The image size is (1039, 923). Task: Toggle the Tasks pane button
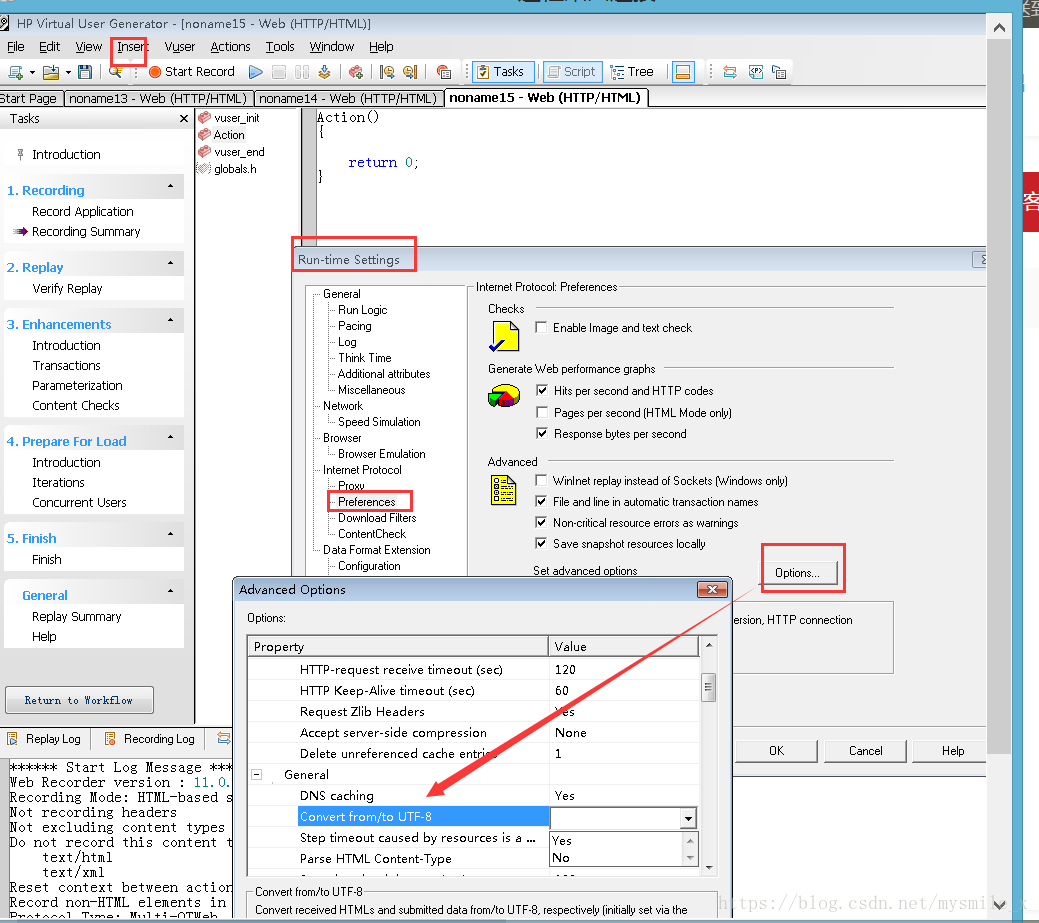[503, 72]
